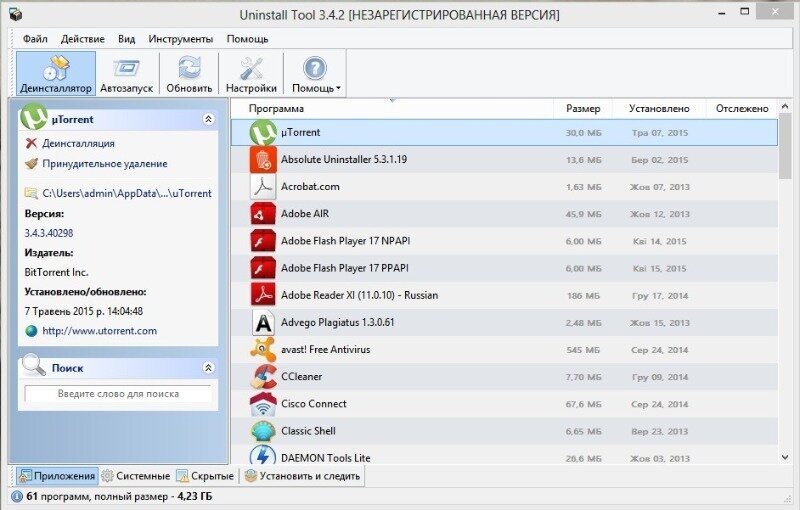Select the Adobe Reader XI icon

tap(263, 295)
